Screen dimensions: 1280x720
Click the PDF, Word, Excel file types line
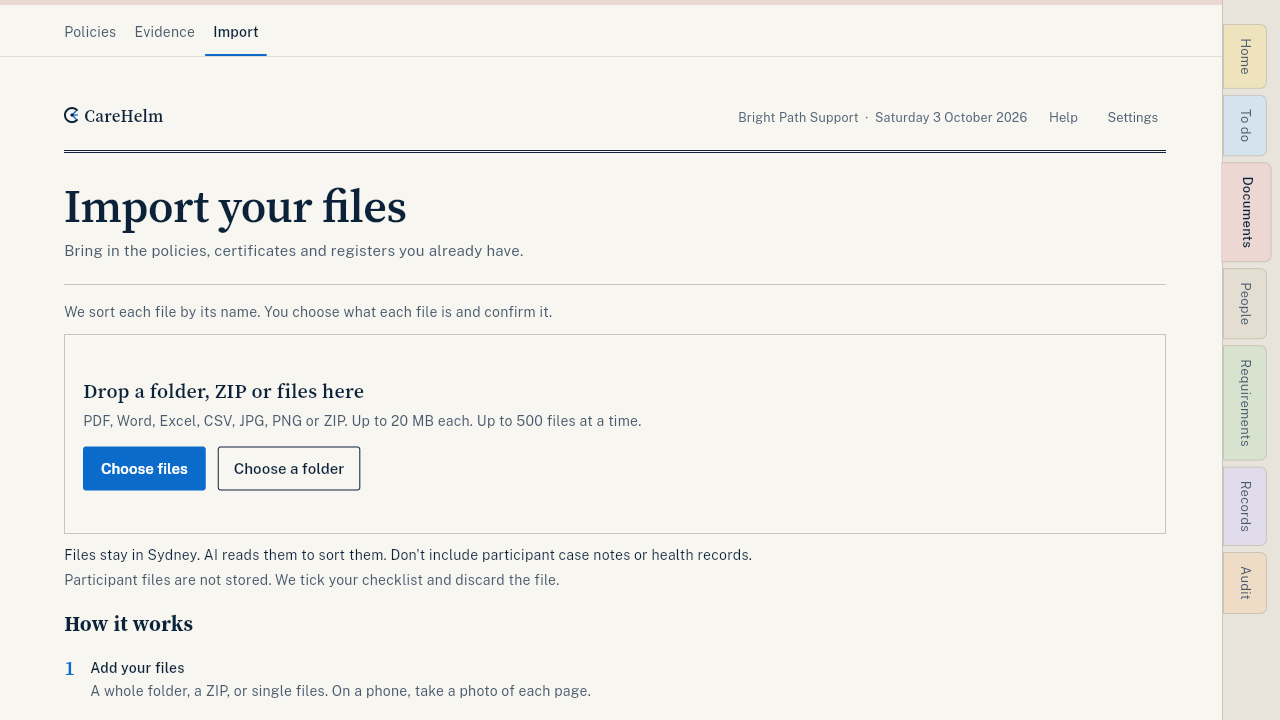[362, 421]
